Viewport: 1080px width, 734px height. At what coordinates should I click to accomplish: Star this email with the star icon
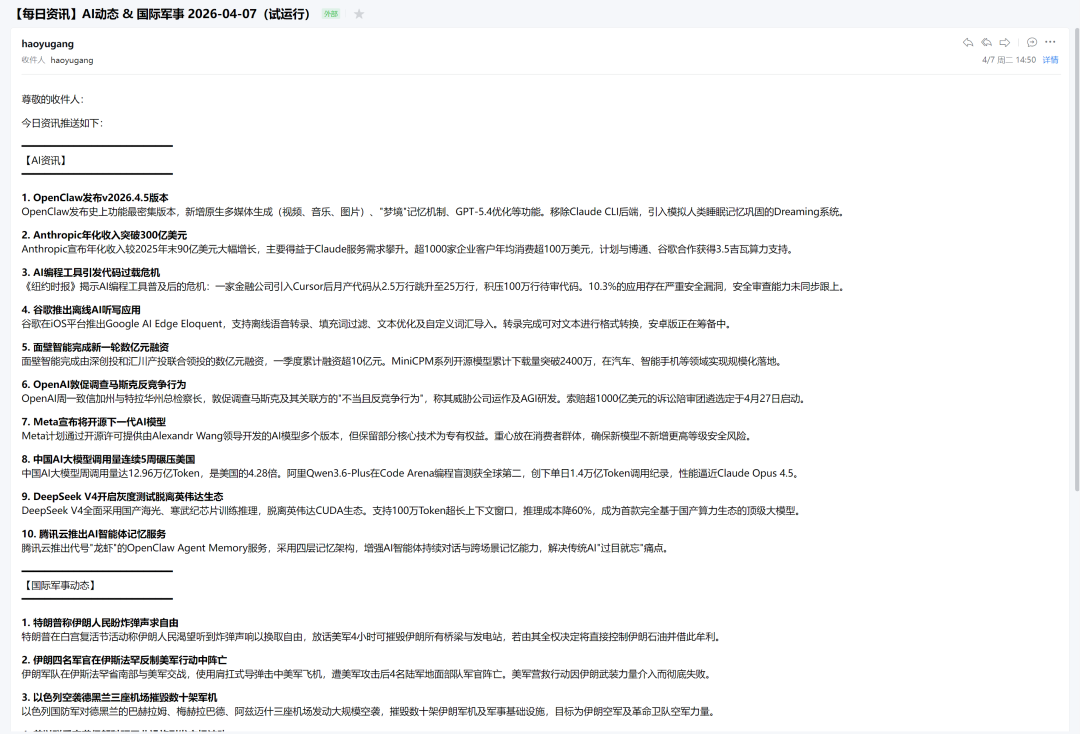tap(359, 14)
